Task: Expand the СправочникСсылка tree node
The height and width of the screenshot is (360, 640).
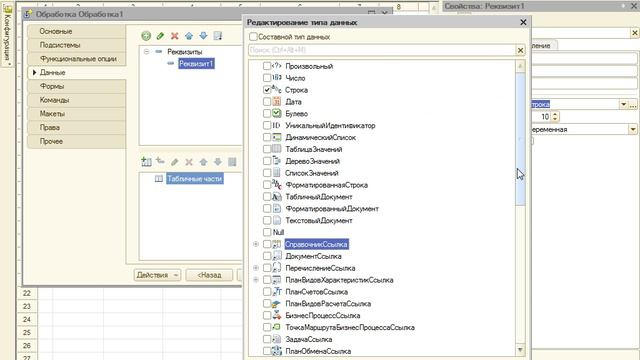Action: click(256, 244)
